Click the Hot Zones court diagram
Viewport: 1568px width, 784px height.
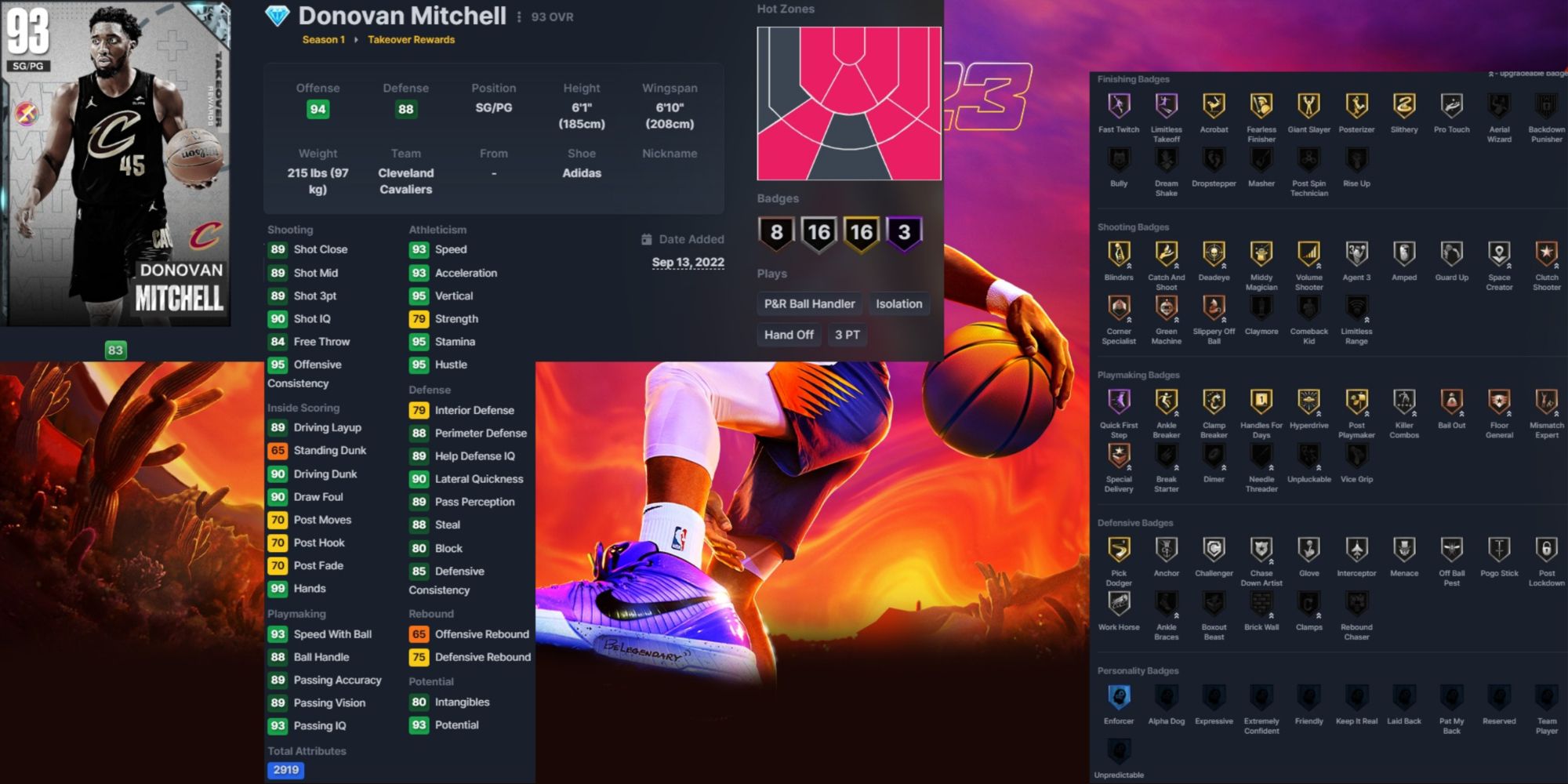click(849, 103)
